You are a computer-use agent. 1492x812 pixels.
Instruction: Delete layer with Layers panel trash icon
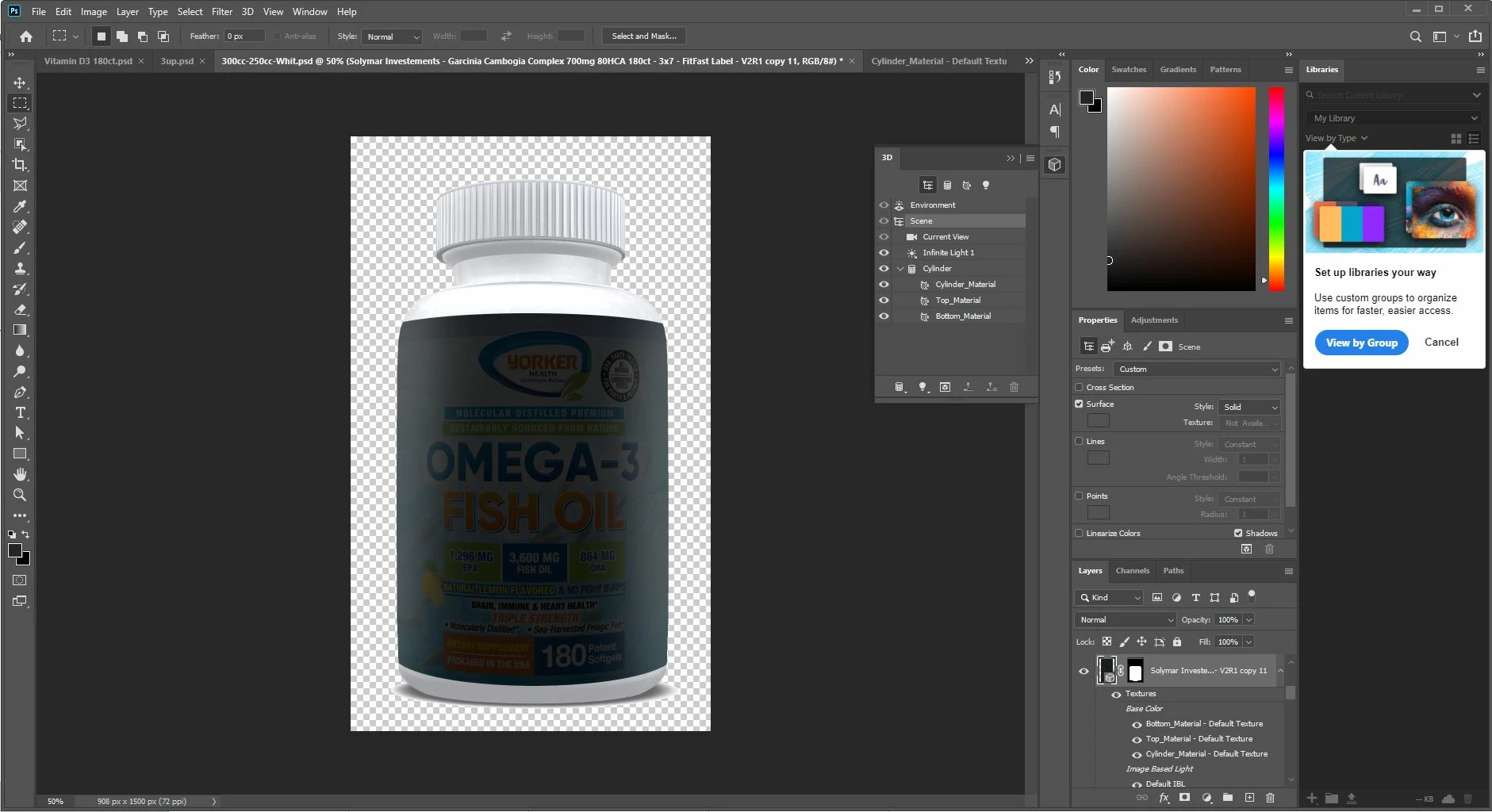click(1270, 798)
